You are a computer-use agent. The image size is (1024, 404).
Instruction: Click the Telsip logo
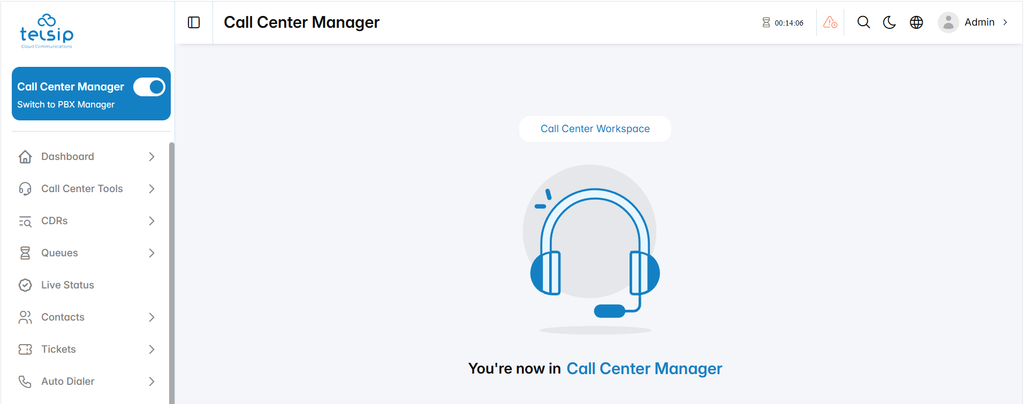46,31
